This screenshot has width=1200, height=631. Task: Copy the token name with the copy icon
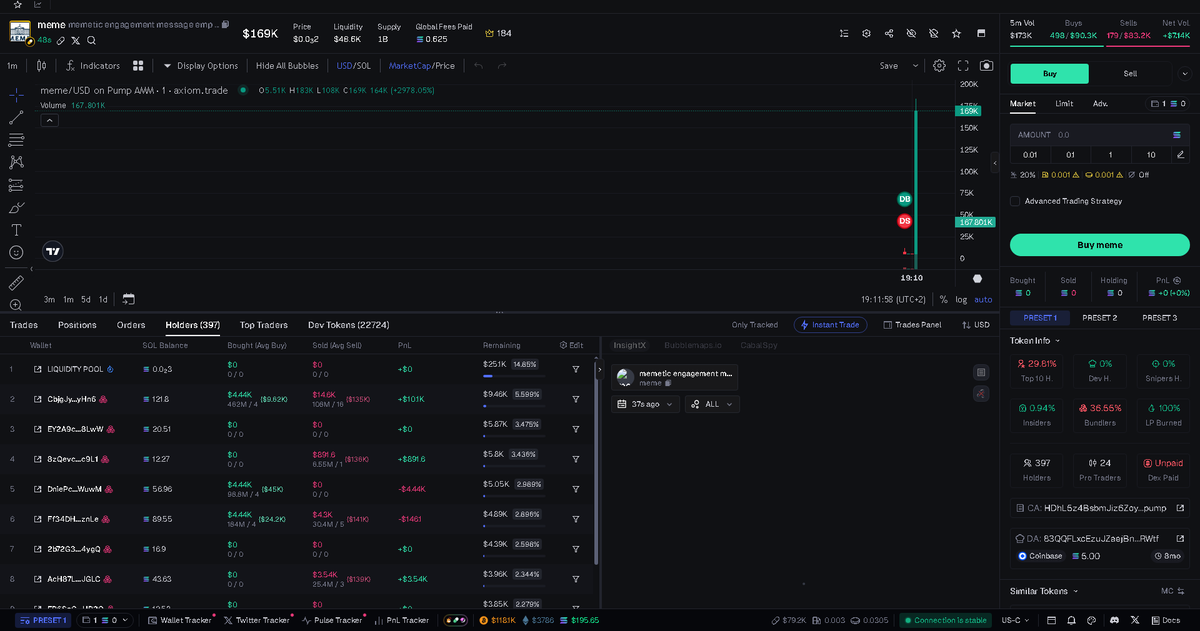[x=225, y=24]
